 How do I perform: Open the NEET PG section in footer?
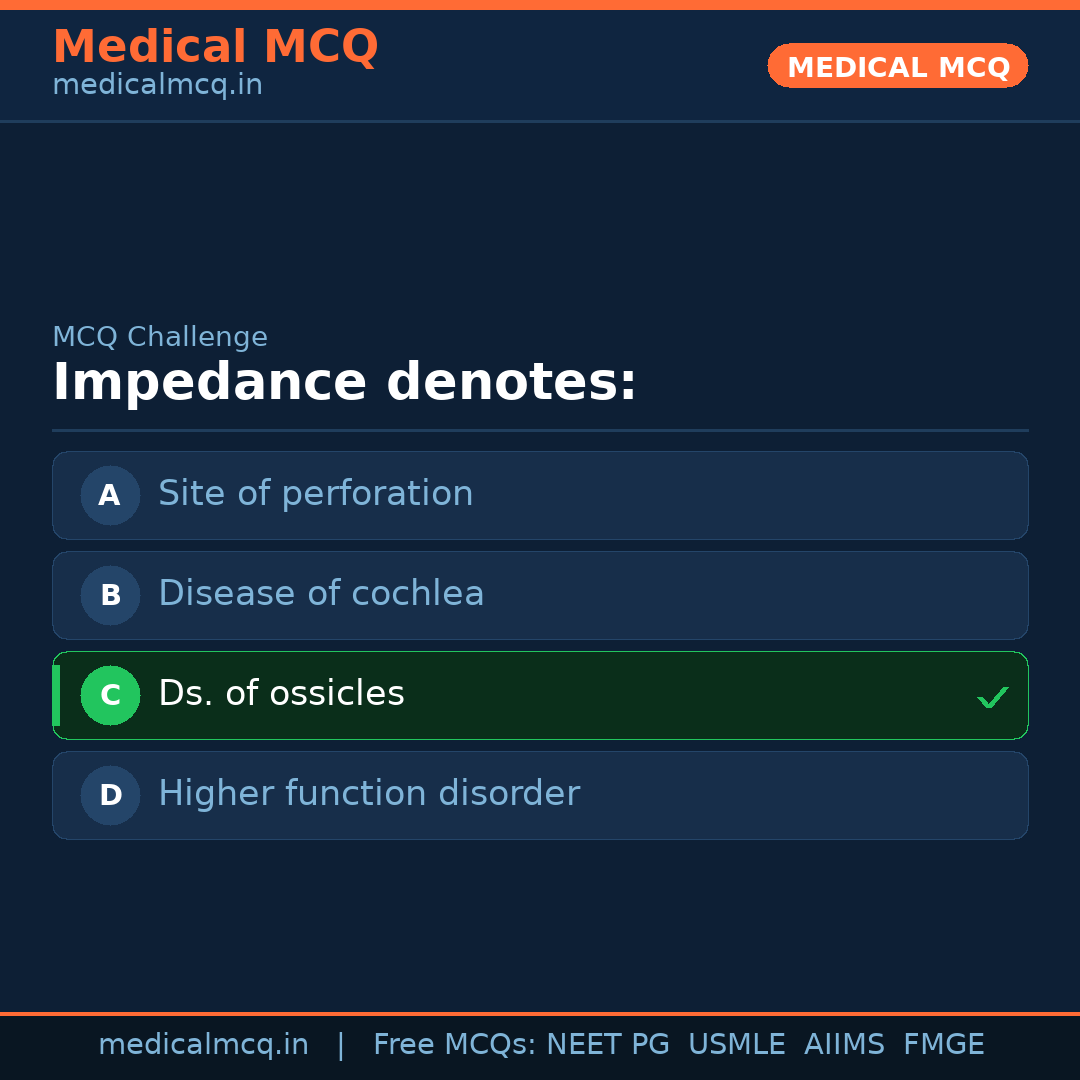coord(607,1043)
